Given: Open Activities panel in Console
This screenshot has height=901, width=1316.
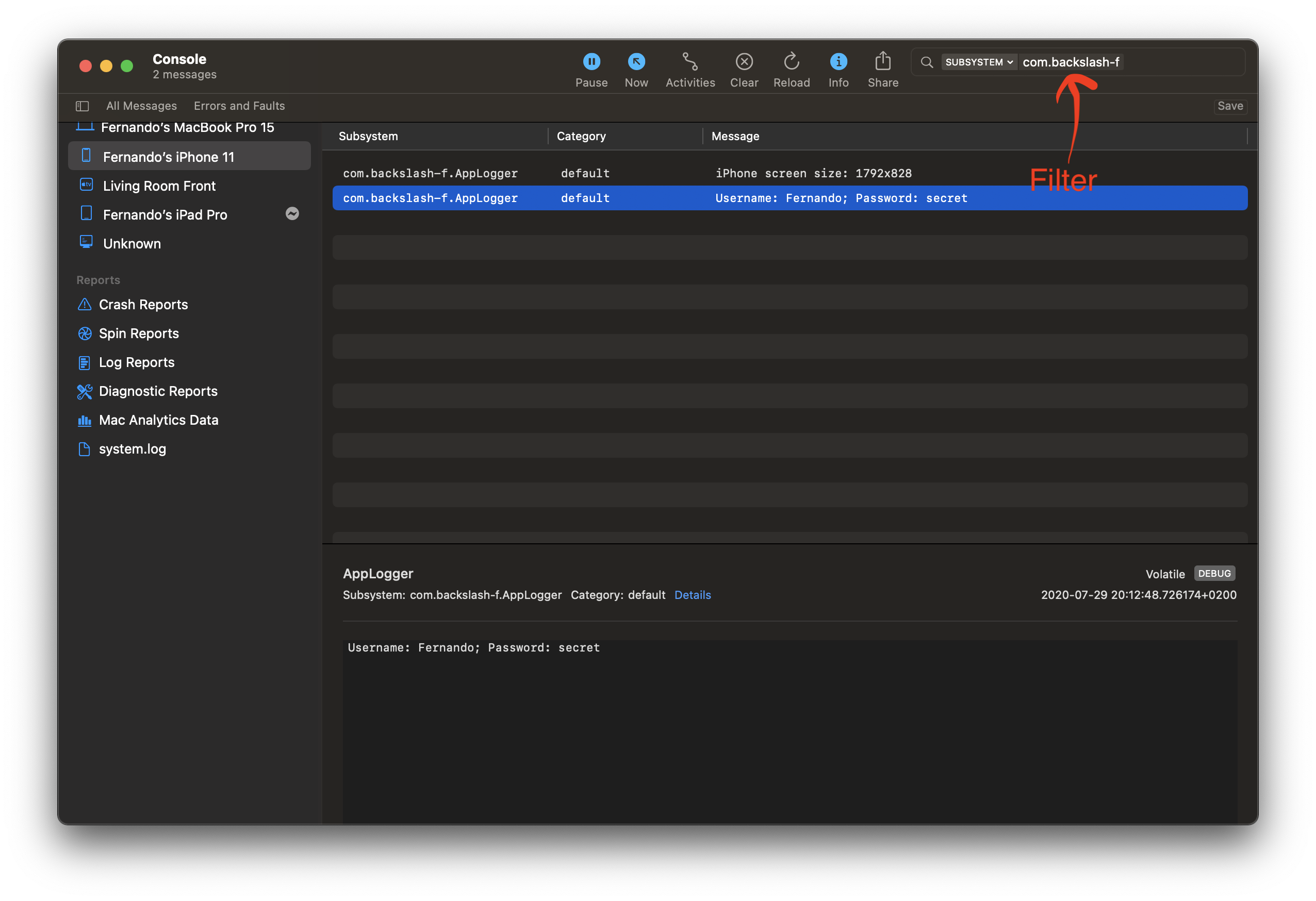Looking at the screenshot, I should [690, 62].
